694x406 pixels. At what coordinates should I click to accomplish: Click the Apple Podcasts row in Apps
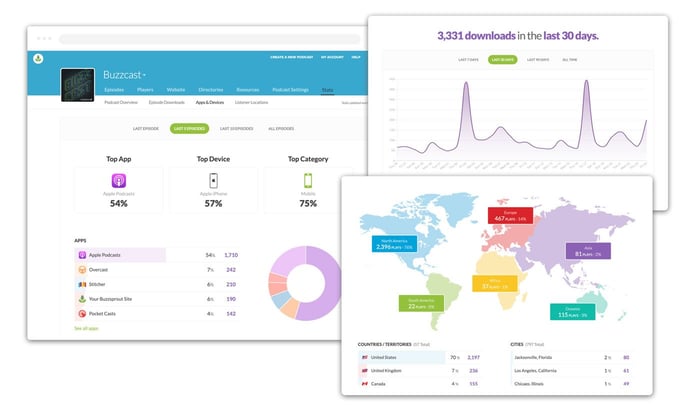158,255
